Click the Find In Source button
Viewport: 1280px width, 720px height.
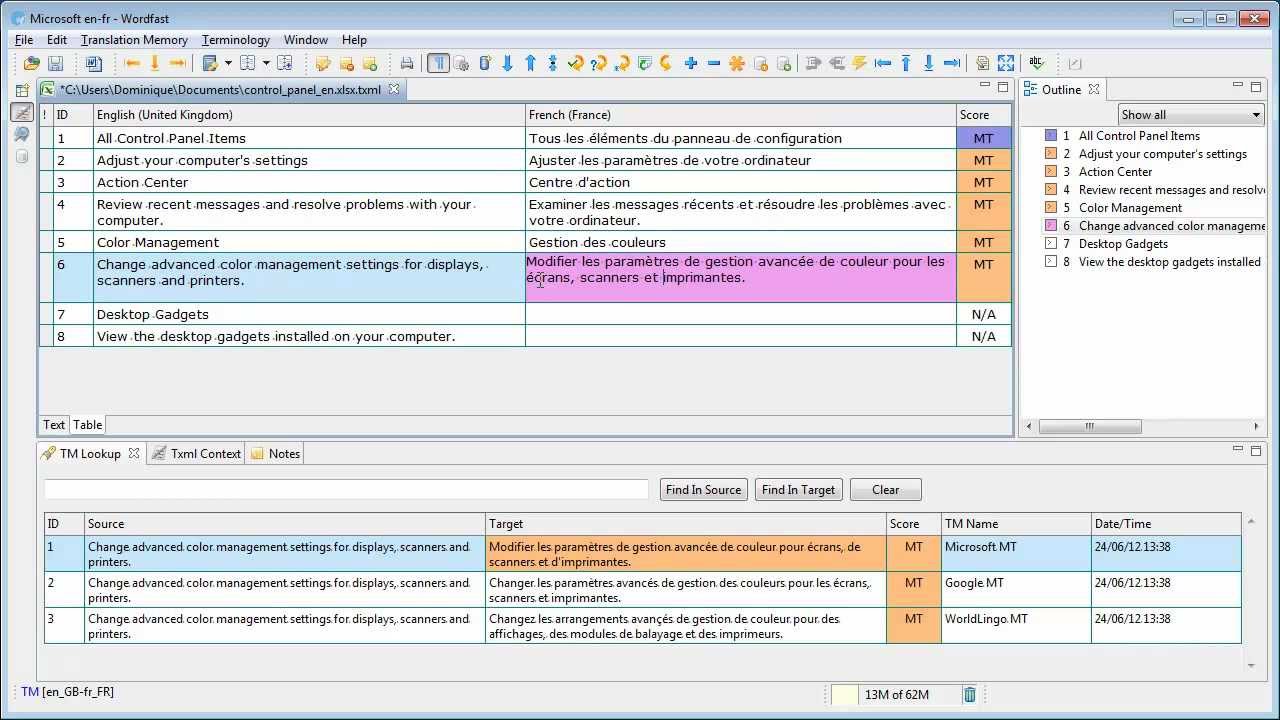704,490
